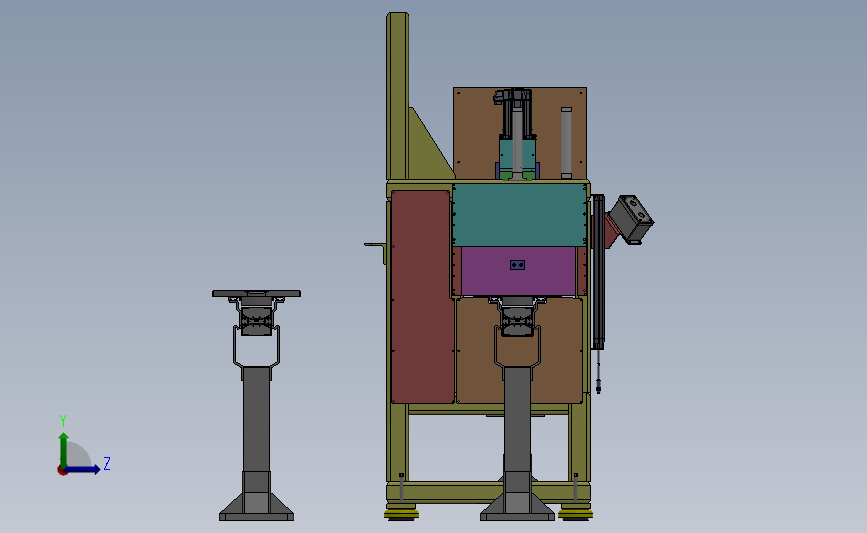
Task: Select the upper brown back panel
Action: [476, 133]
